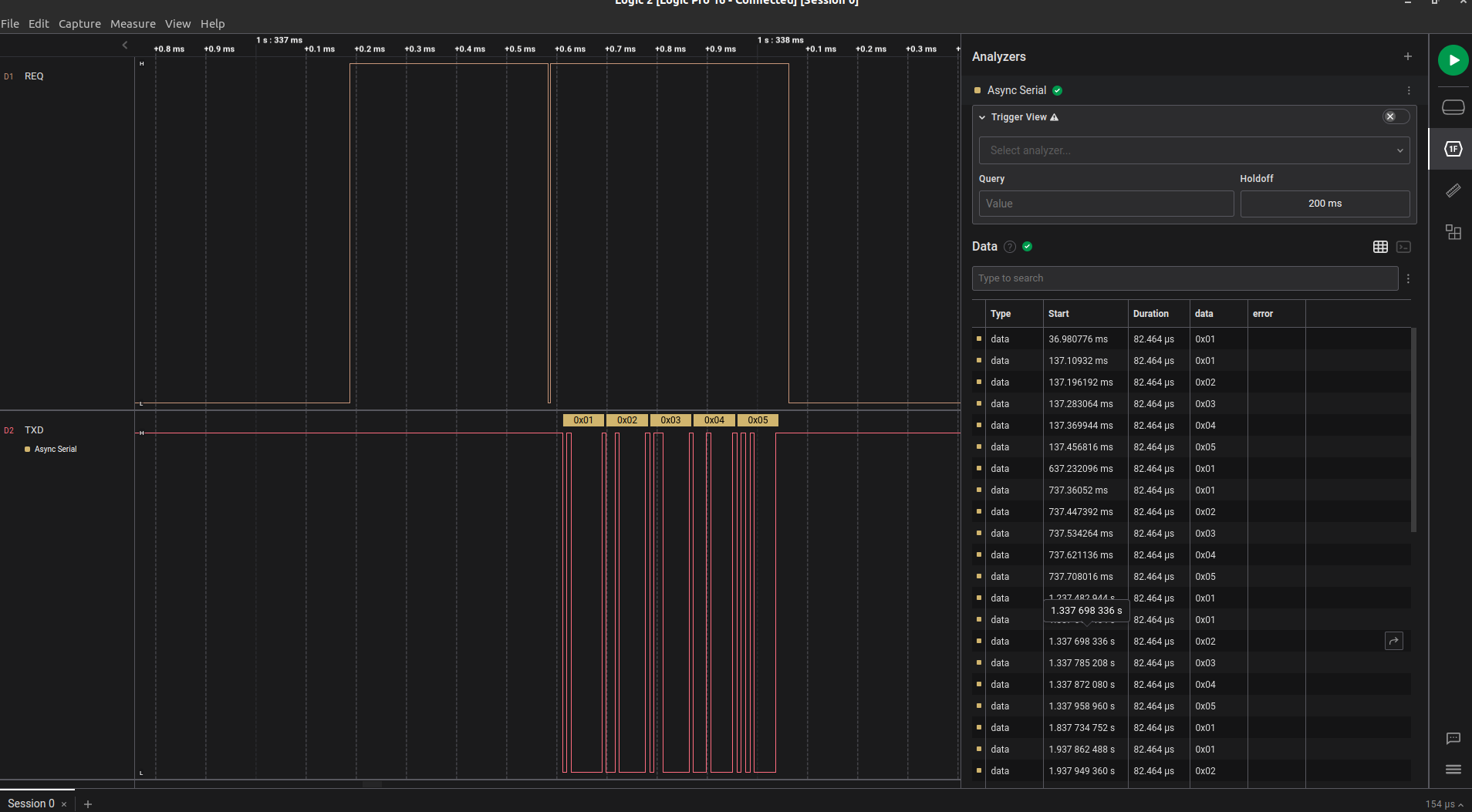Open the Analyzers panel icon
This screenshot has width=1472, height=812.
click(1453, 149)
